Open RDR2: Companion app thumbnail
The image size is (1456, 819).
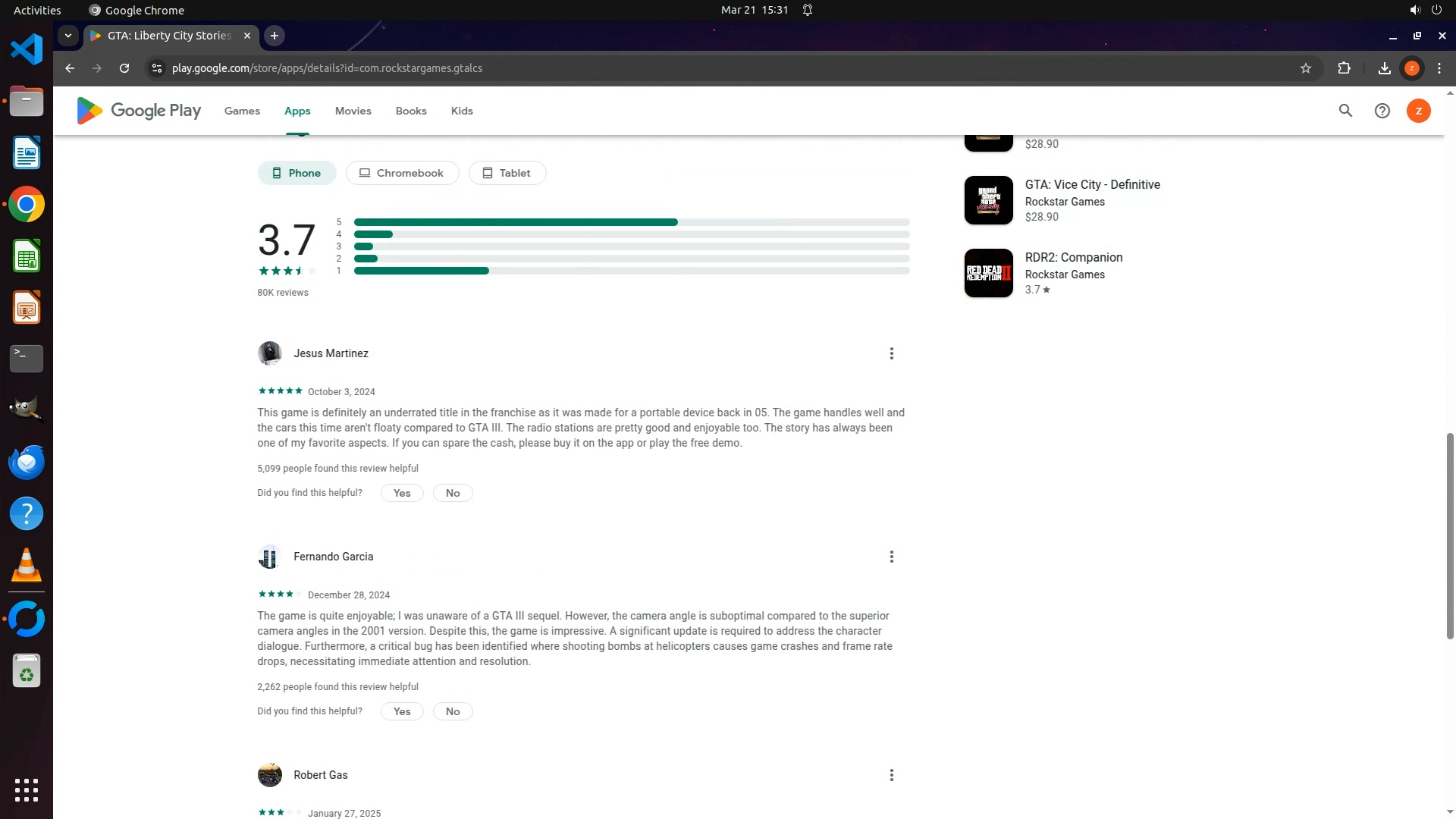988,273
